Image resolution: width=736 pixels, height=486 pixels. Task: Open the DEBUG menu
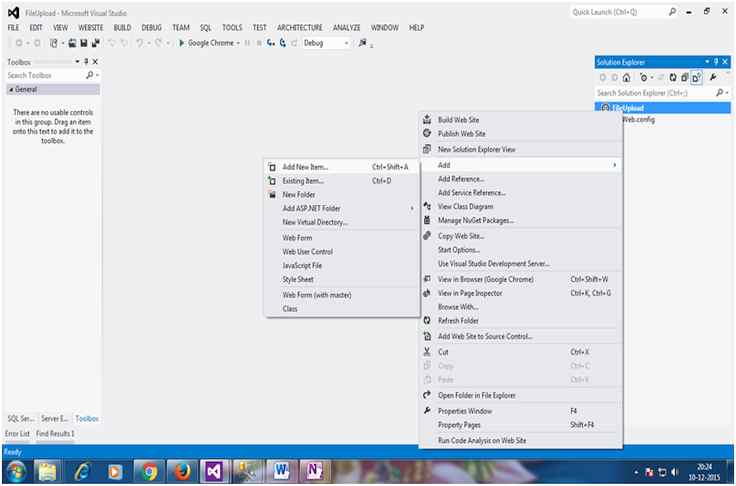pos(151,28)
